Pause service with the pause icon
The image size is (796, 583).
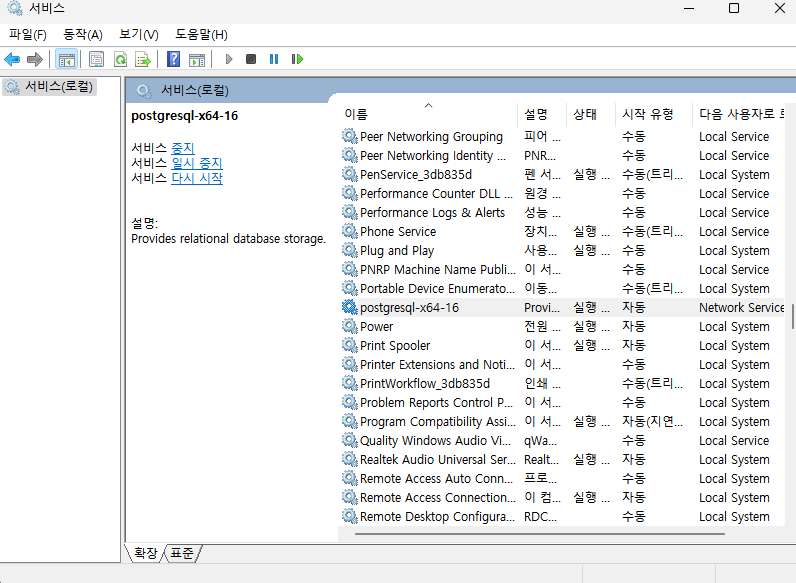pyautogui.click(x=274, y=59)
